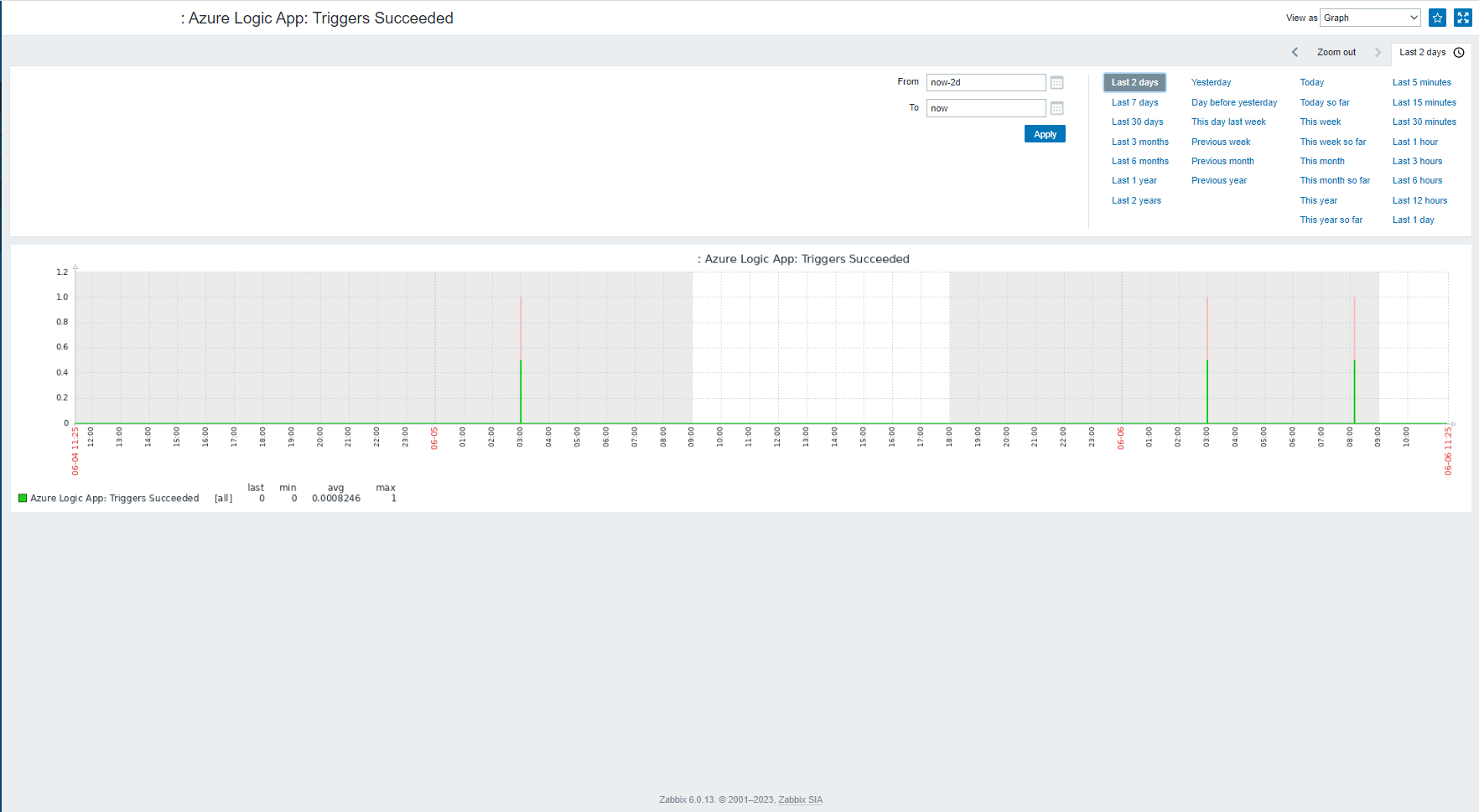Expand the View as Graph dropdown
This screenshot has width=1479, height=812.
coord(1370,18)
